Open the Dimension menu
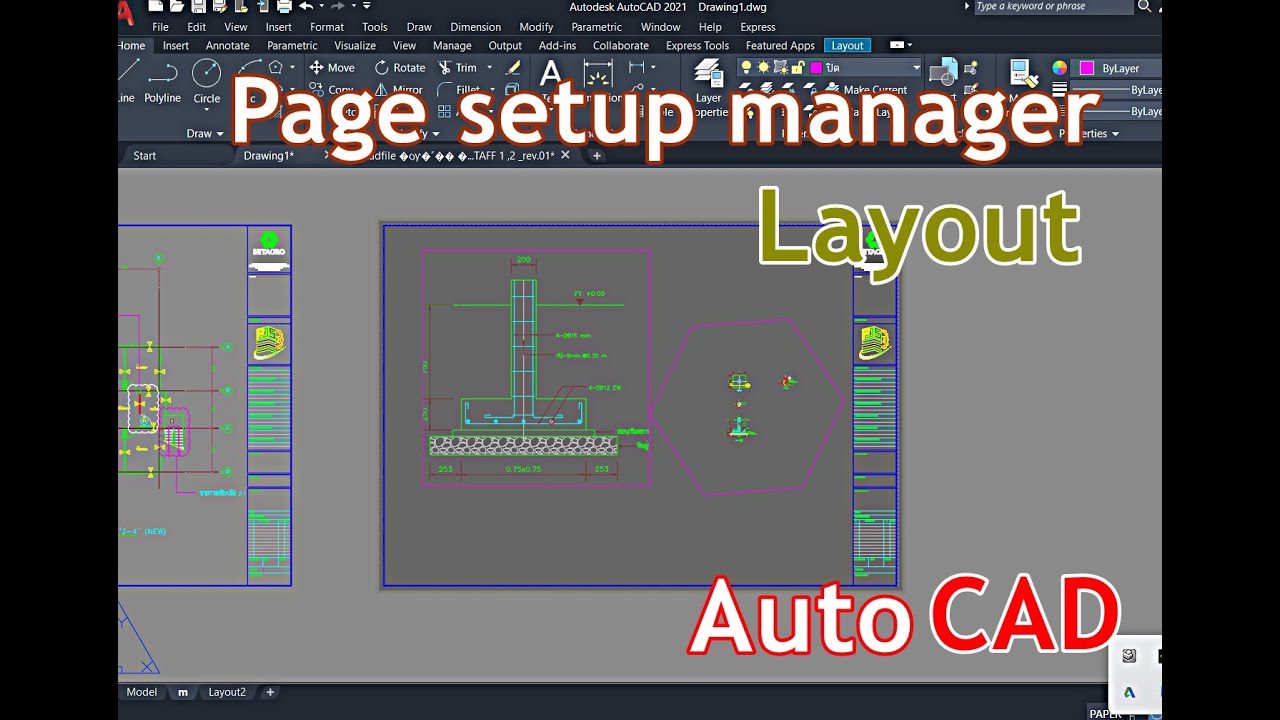This screenshot has height=720, width=1280. 476,27
